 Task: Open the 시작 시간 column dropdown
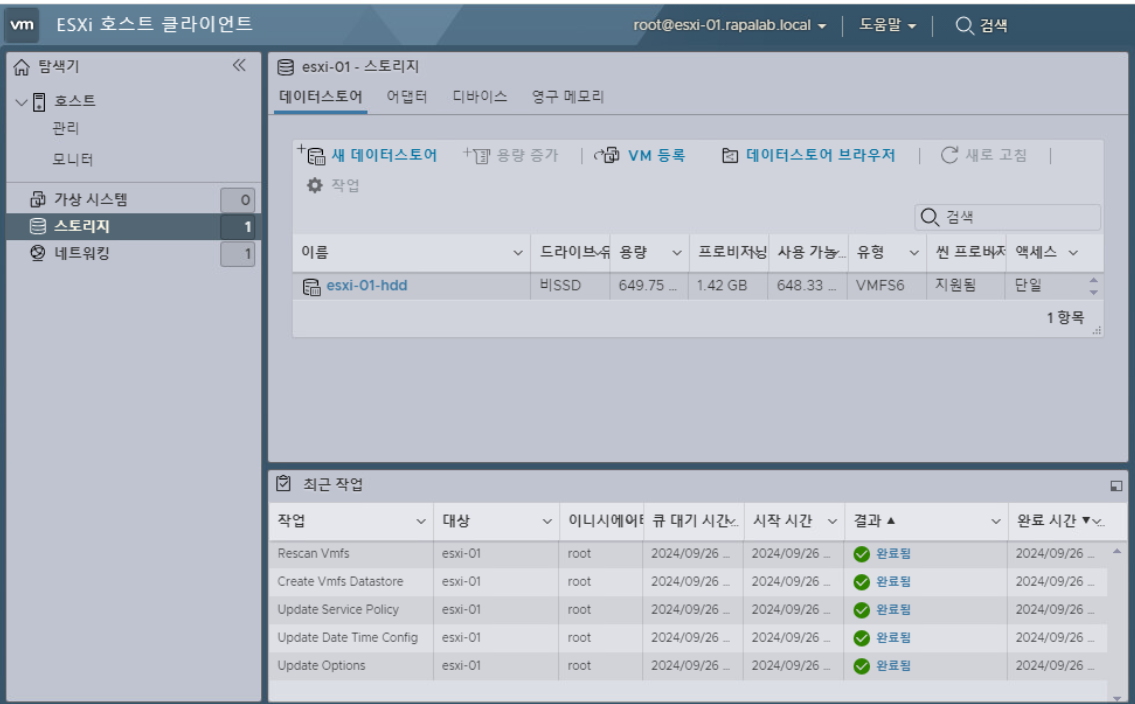click(x=832, y=521)
